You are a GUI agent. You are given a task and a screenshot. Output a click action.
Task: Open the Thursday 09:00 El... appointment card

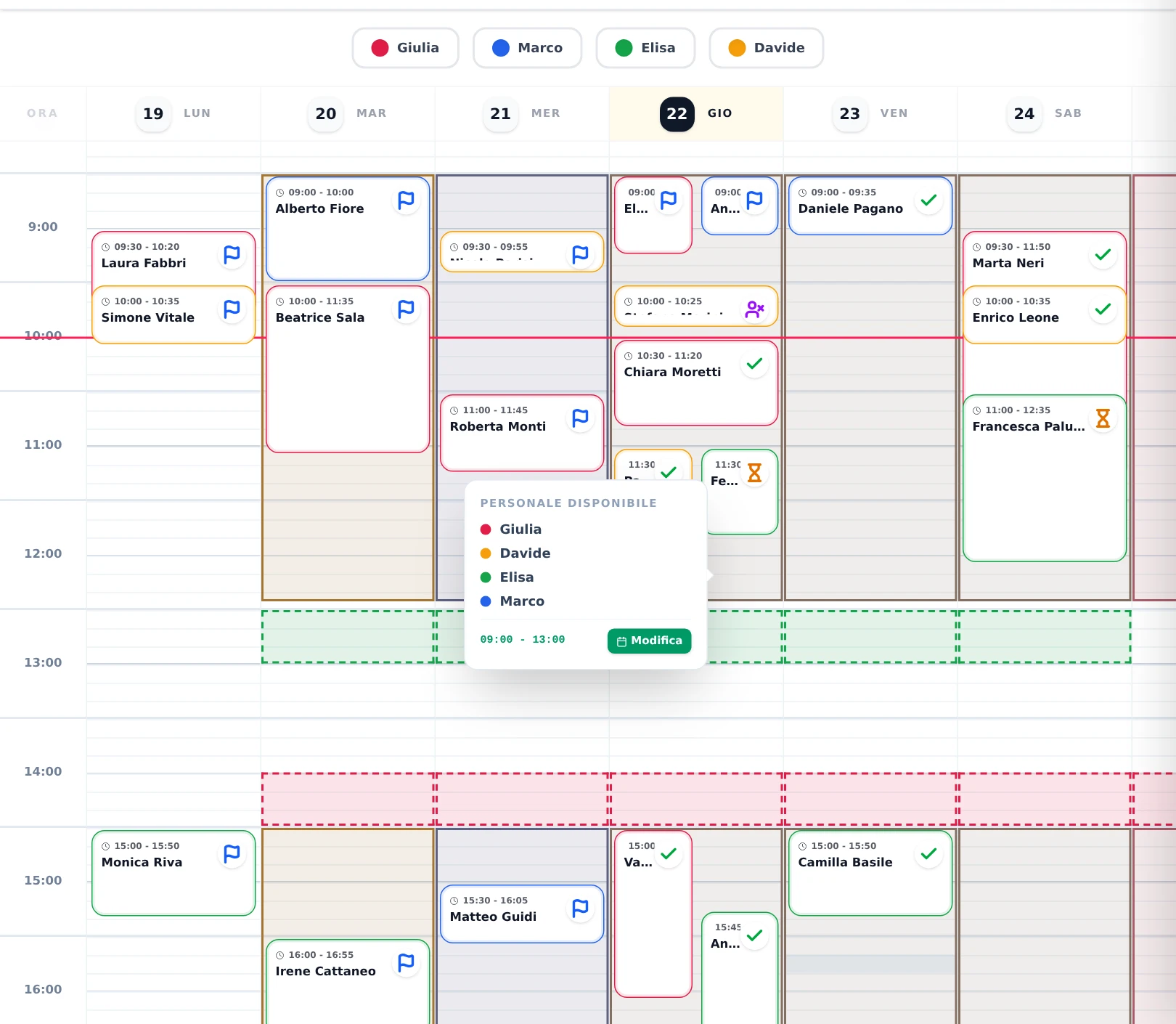pyautogui.click(x=653, y=215)
